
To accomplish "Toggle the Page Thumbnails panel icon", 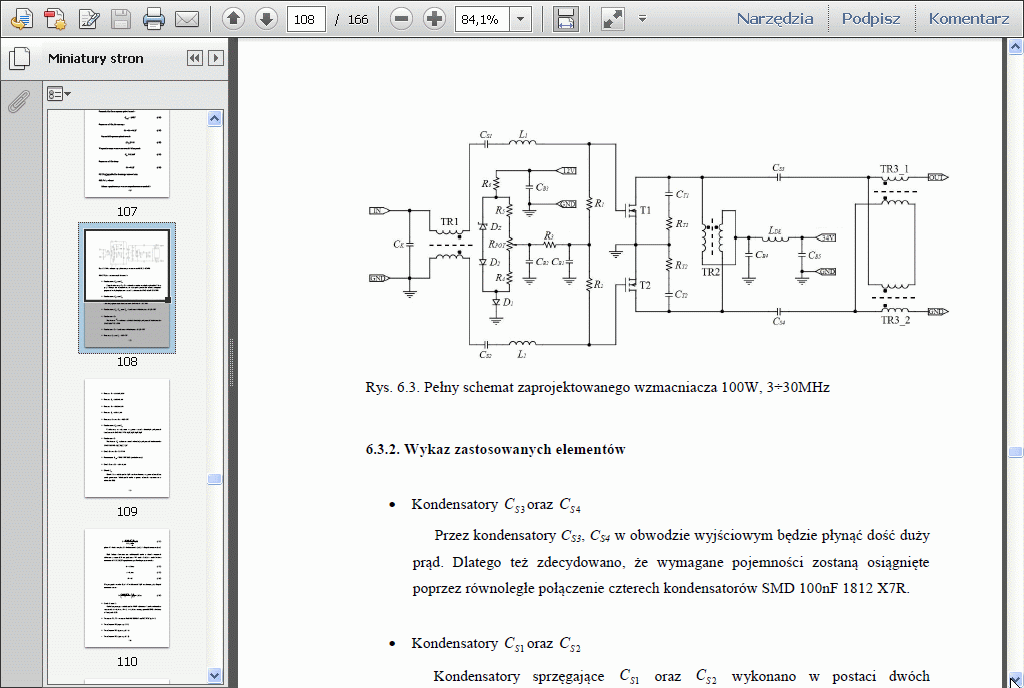I will coord(18,59).
